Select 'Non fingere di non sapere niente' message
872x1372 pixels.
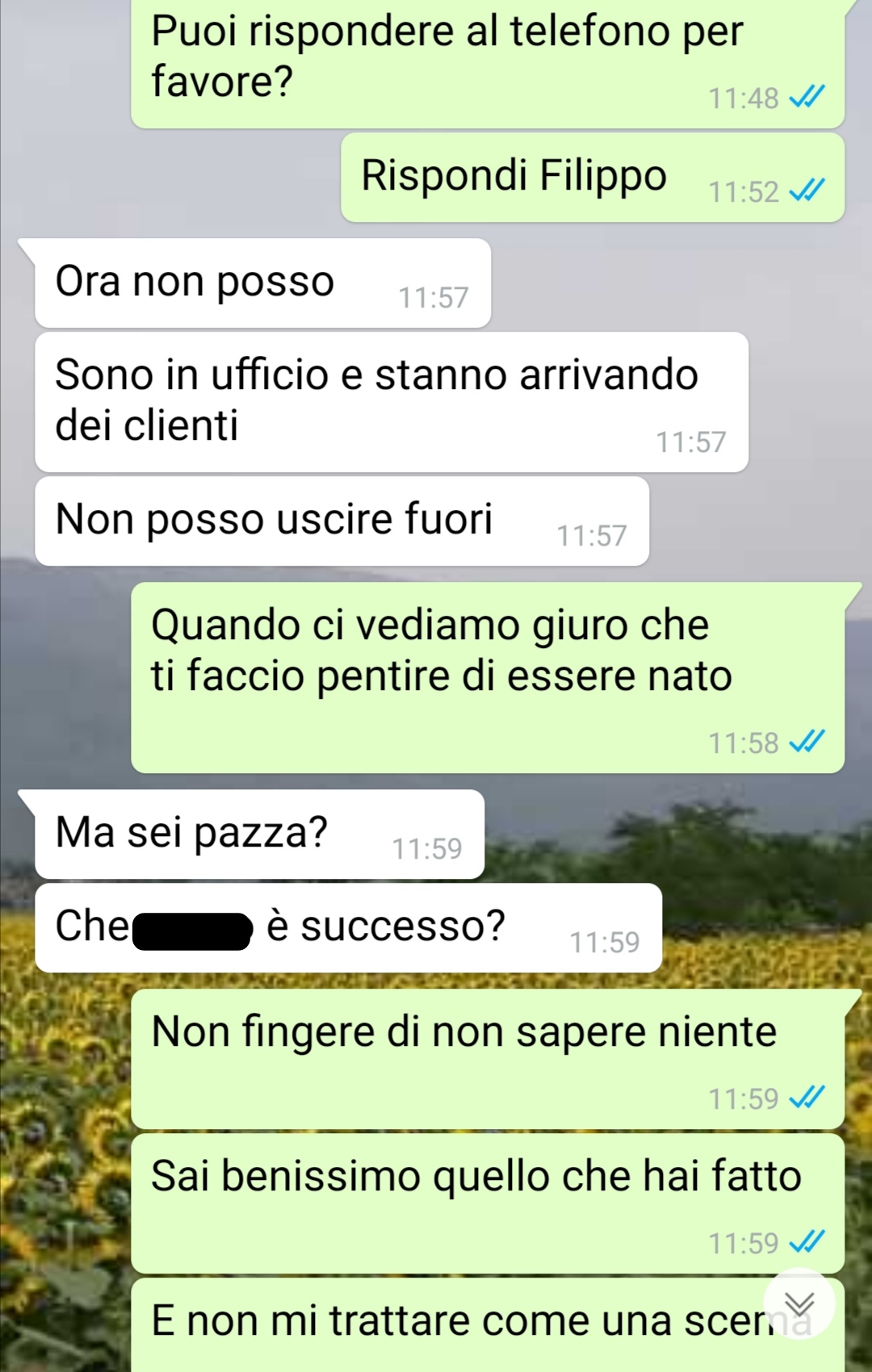pyautogui.click(x=488, y=1059)
